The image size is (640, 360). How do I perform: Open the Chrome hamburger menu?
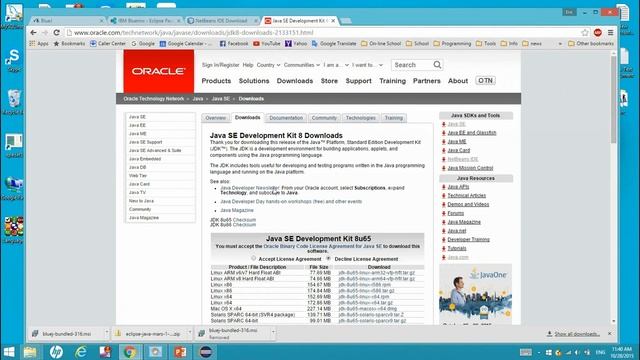pos(611,33)
